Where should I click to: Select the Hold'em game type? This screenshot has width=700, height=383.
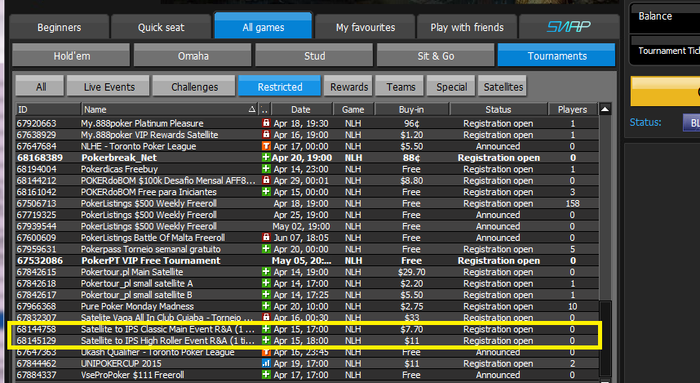point(71,56)
